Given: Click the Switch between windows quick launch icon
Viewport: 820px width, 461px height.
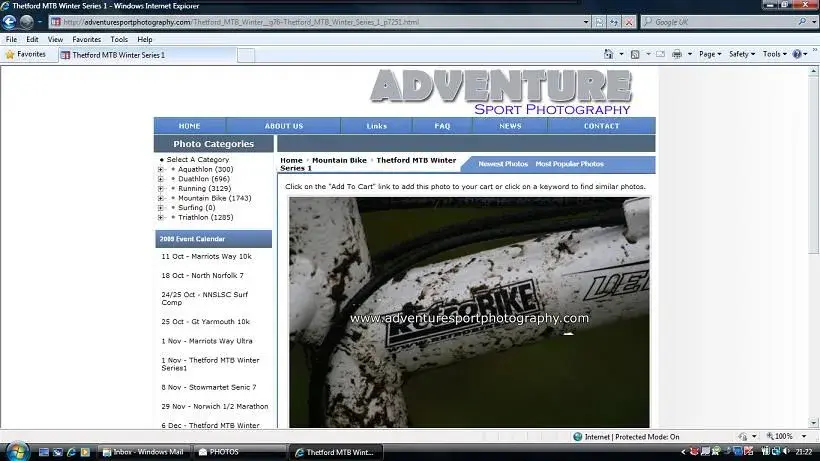Looking at the screenshot, I should (58, 452).
